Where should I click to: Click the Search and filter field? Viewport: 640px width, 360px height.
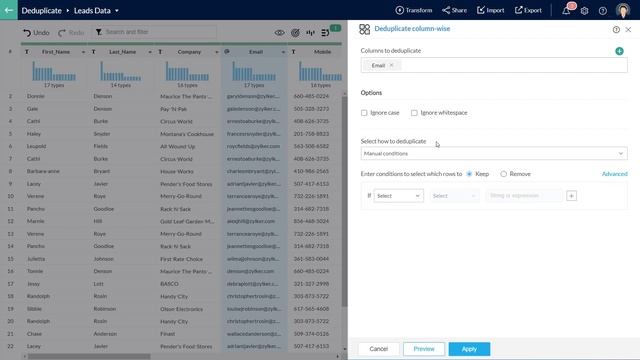click(x=155, y=32)
